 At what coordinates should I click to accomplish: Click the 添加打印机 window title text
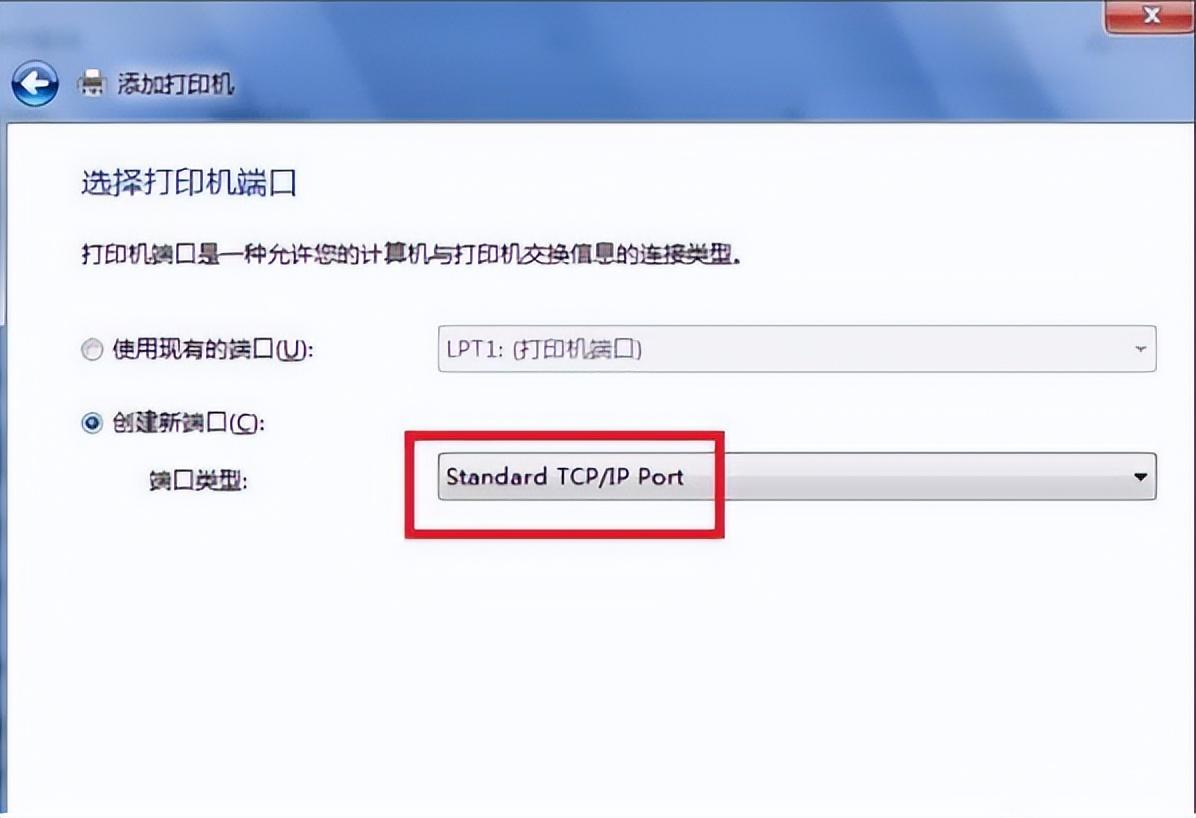(x=175, y=84)
